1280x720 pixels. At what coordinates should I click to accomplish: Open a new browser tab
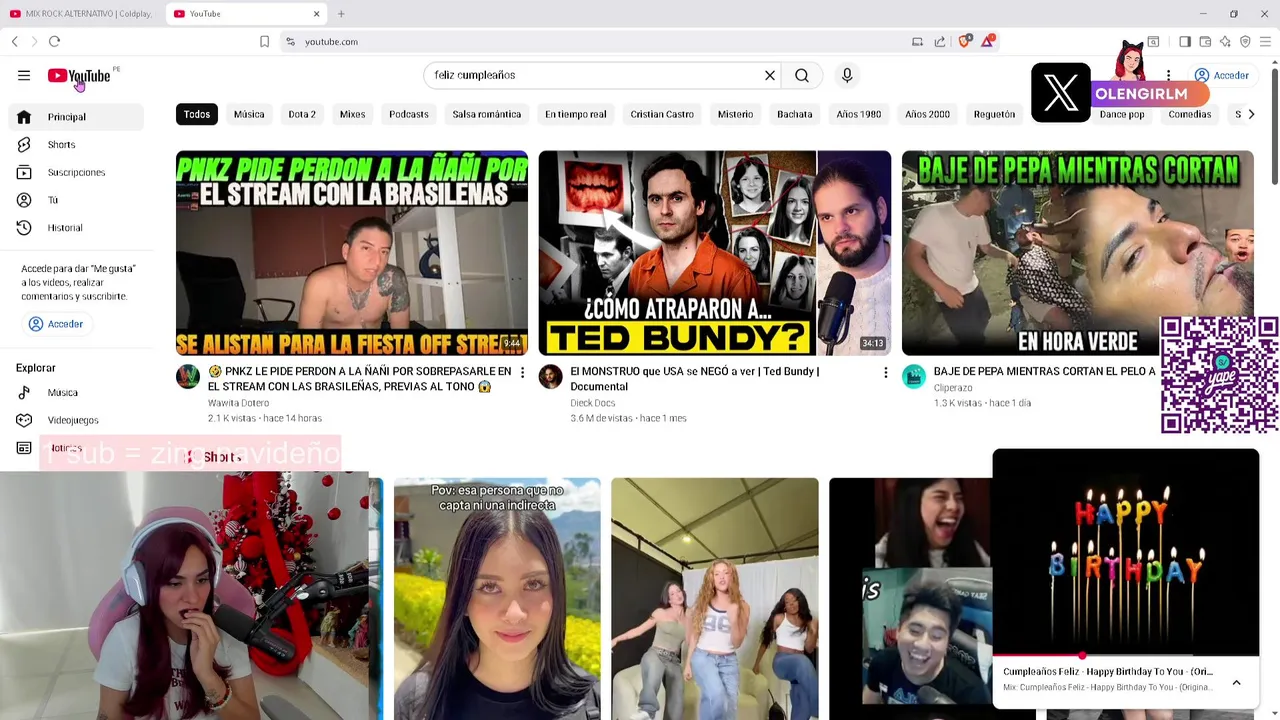click(341, 14)
